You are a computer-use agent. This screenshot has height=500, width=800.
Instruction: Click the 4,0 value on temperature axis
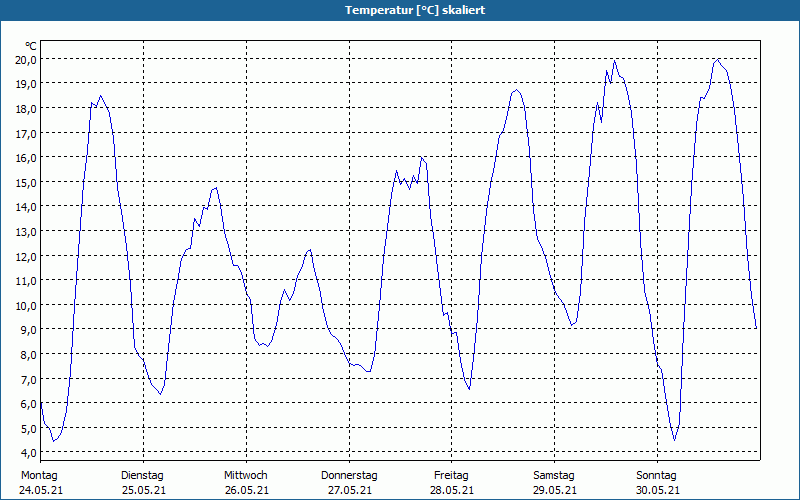[27, 453]
